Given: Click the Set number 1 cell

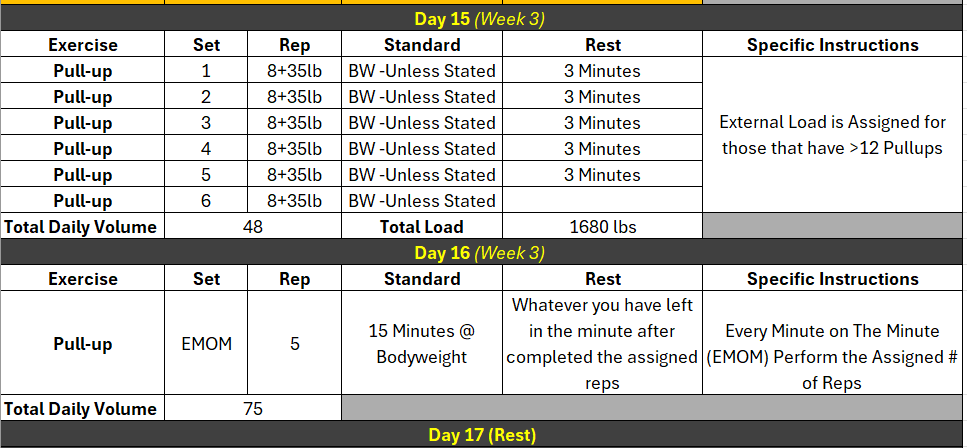Looking at the screenshot, I should 206,71.
